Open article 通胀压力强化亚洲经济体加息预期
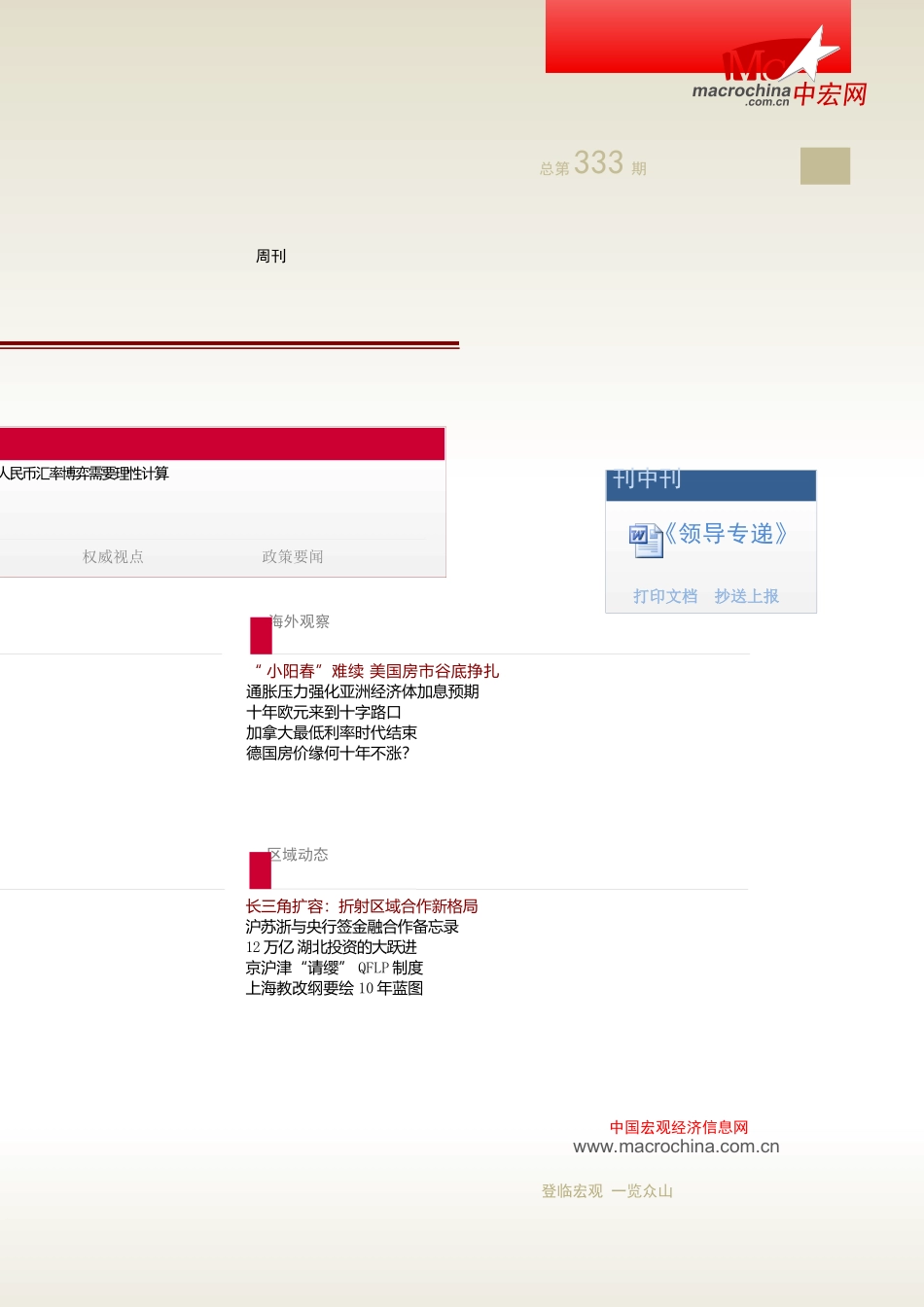The image size is (924, 1307). [363, 691]
